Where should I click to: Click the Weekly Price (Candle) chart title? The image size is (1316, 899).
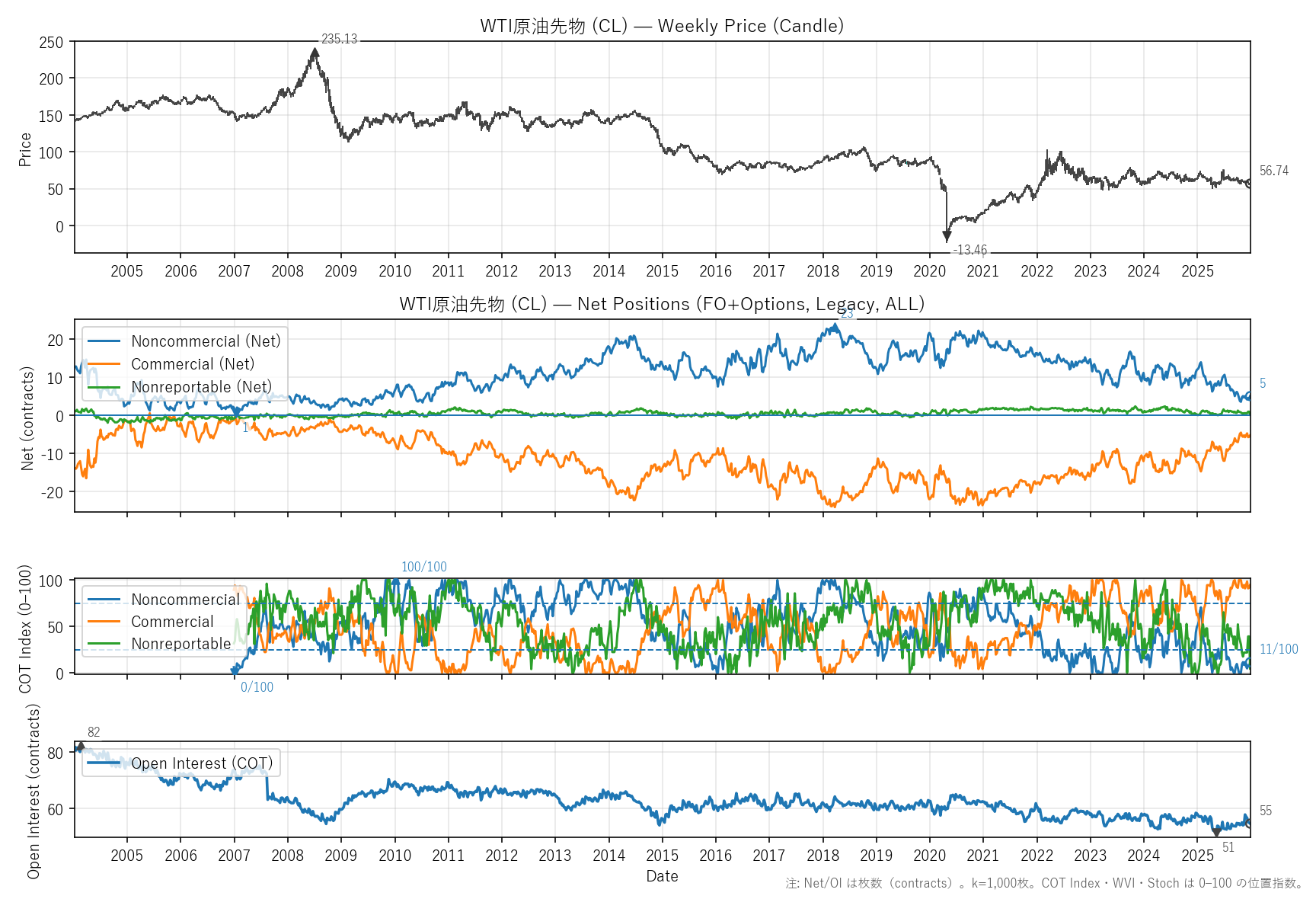point(661,26)
